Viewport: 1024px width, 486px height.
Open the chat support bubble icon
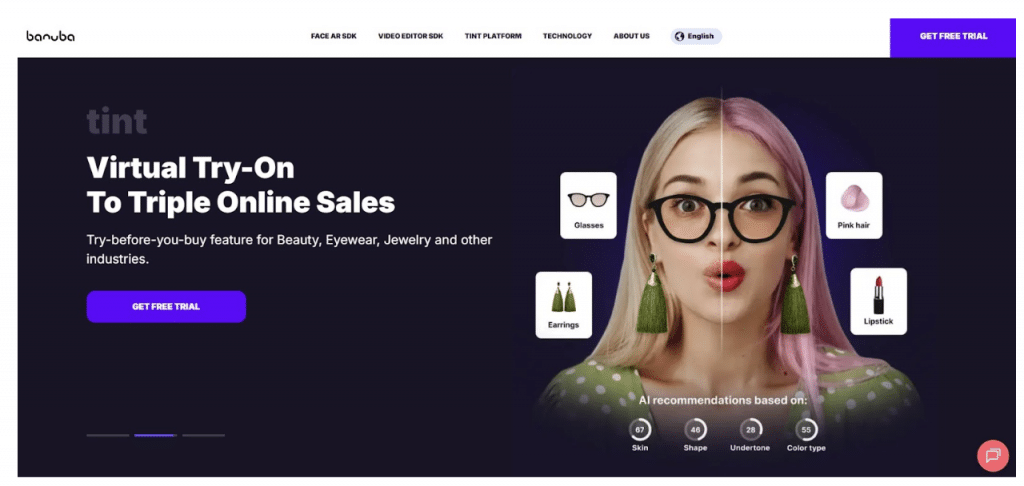993,455
